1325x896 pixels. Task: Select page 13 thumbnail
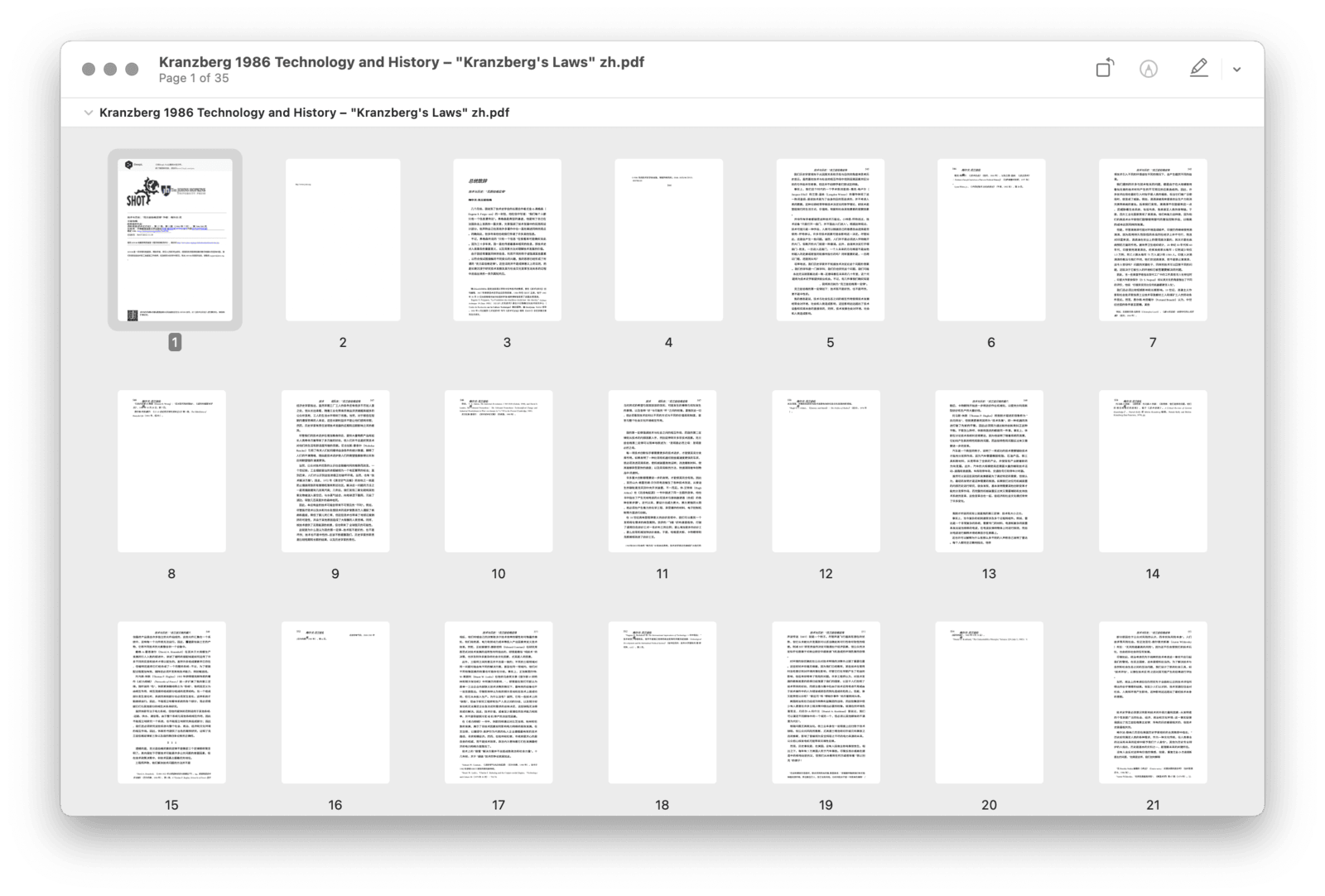tap(990, 471)
